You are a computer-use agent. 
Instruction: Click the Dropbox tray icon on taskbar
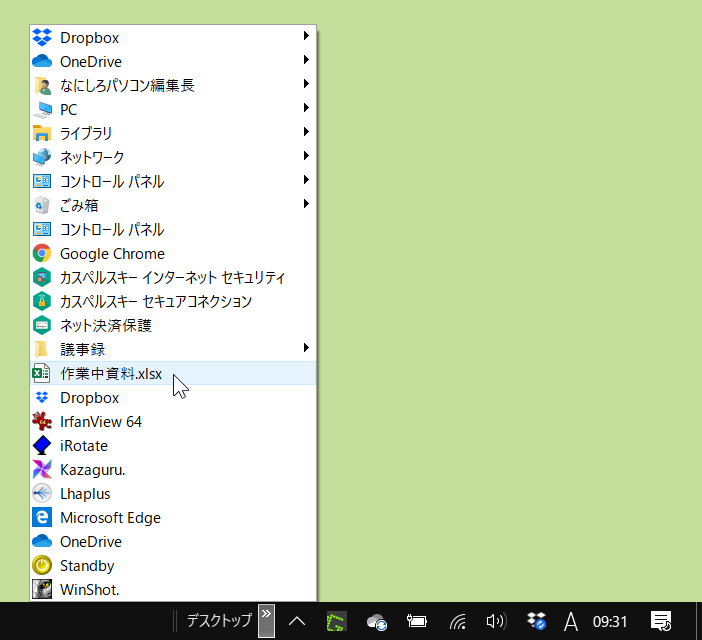coord(536,621)
